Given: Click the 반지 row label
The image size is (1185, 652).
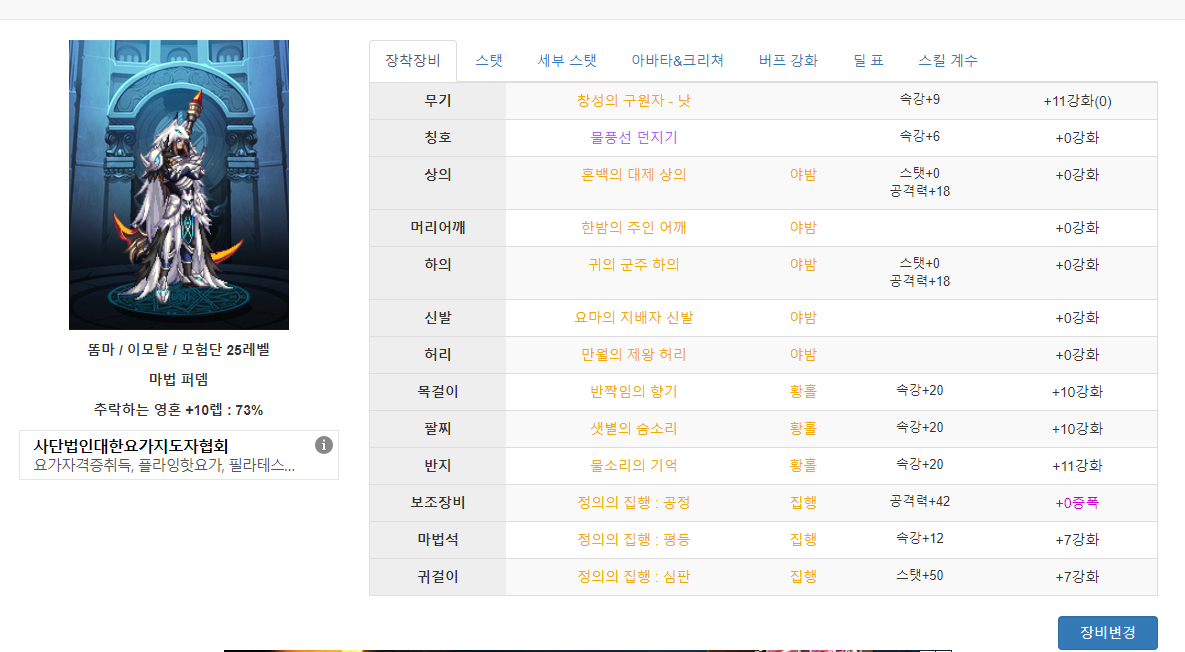Looking at the screenshot, I should click(438, 465).
